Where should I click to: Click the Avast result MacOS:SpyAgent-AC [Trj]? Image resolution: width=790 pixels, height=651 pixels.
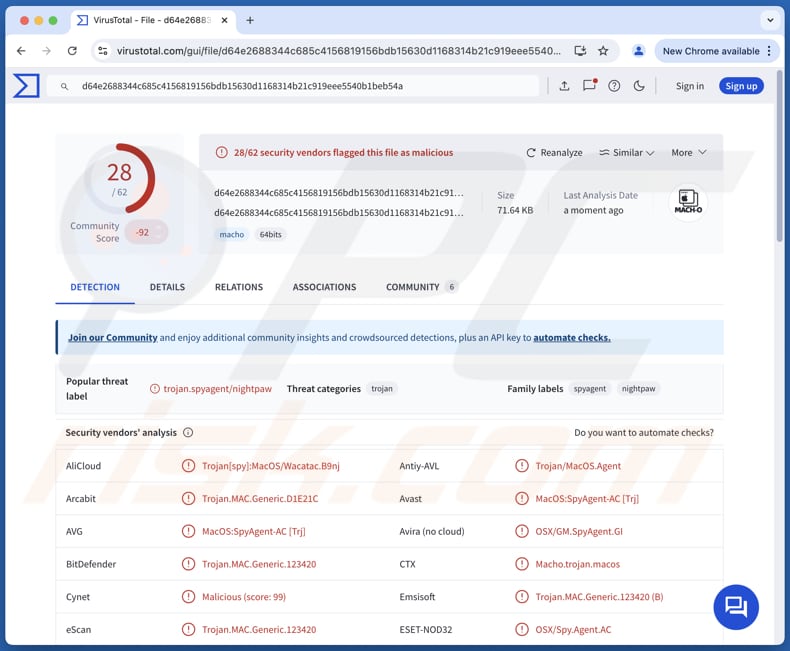tap(587, 499)
